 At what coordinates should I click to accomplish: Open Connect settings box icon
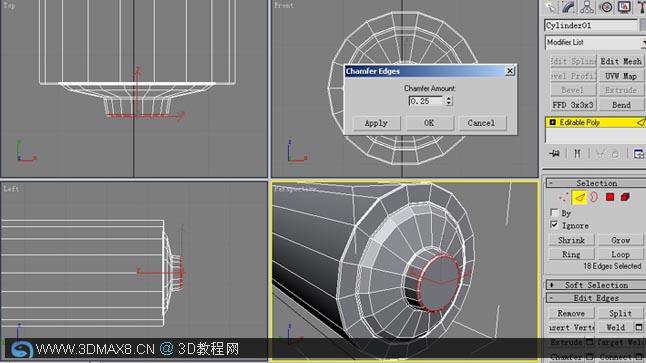(x=639, y=356)
